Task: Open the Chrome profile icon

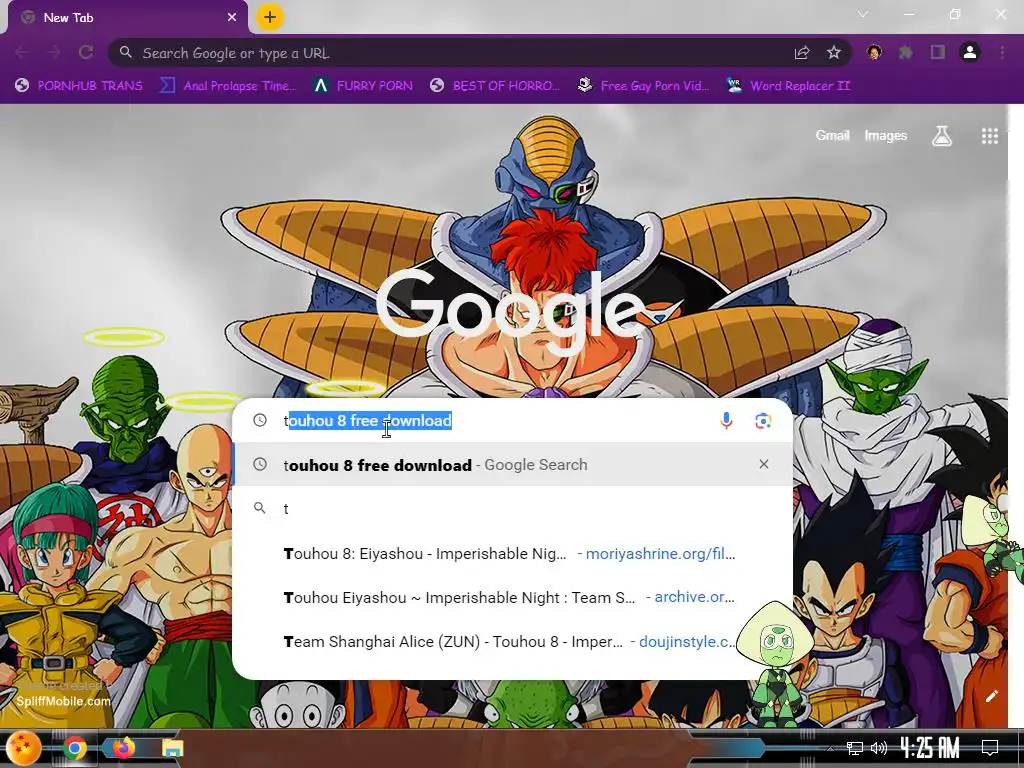Action: click(x=970, y=52)
